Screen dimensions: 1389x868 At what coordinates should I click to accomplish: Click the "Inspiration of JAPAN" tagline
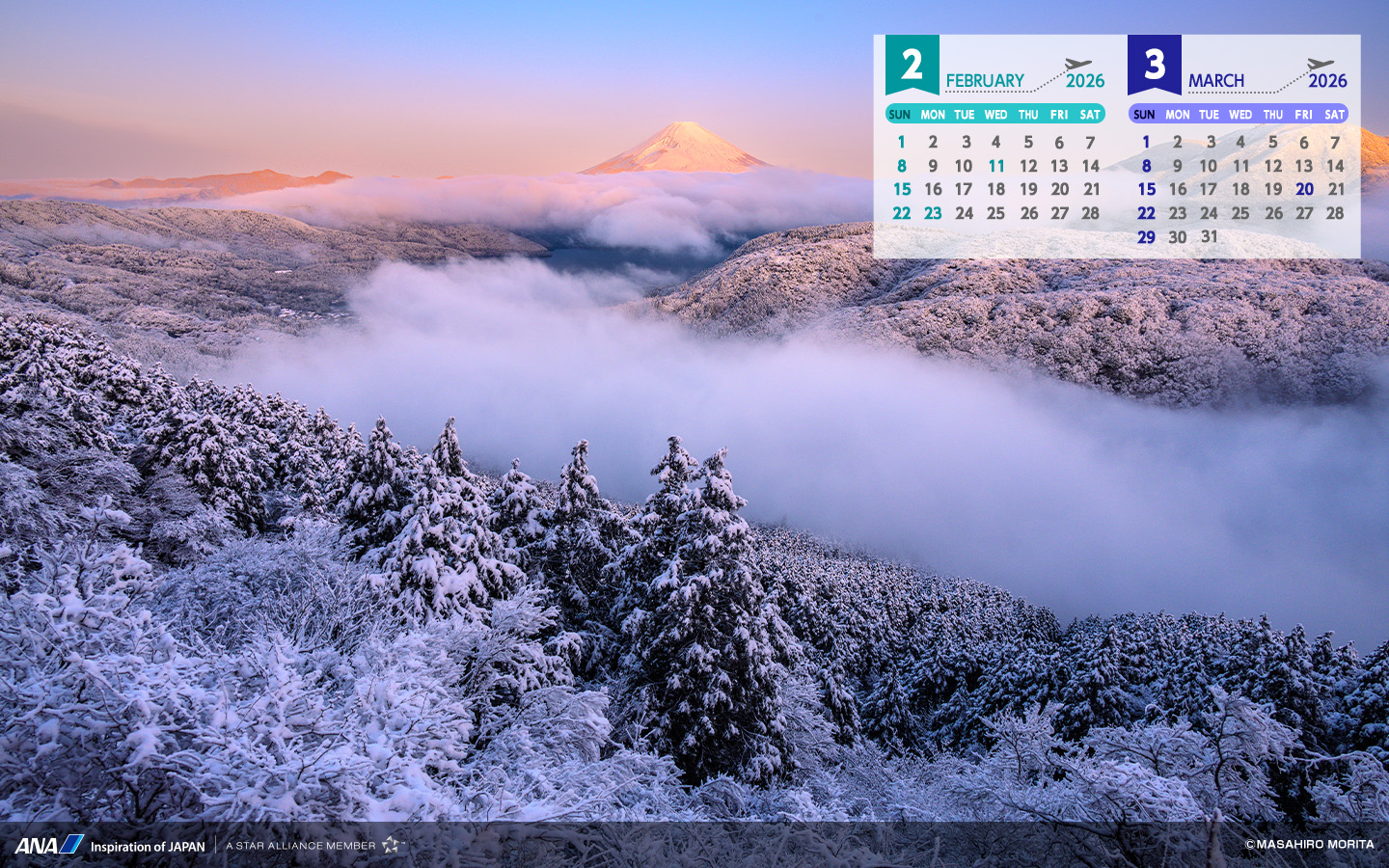[x=148, y=847]
